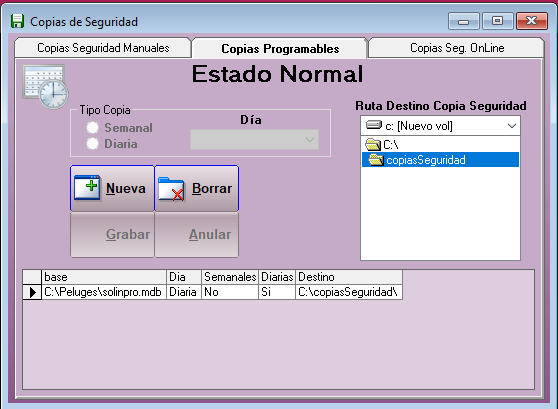Screen dimensions: 558x409
Task: Click the Semanales column header
Action: coord(230,277)
